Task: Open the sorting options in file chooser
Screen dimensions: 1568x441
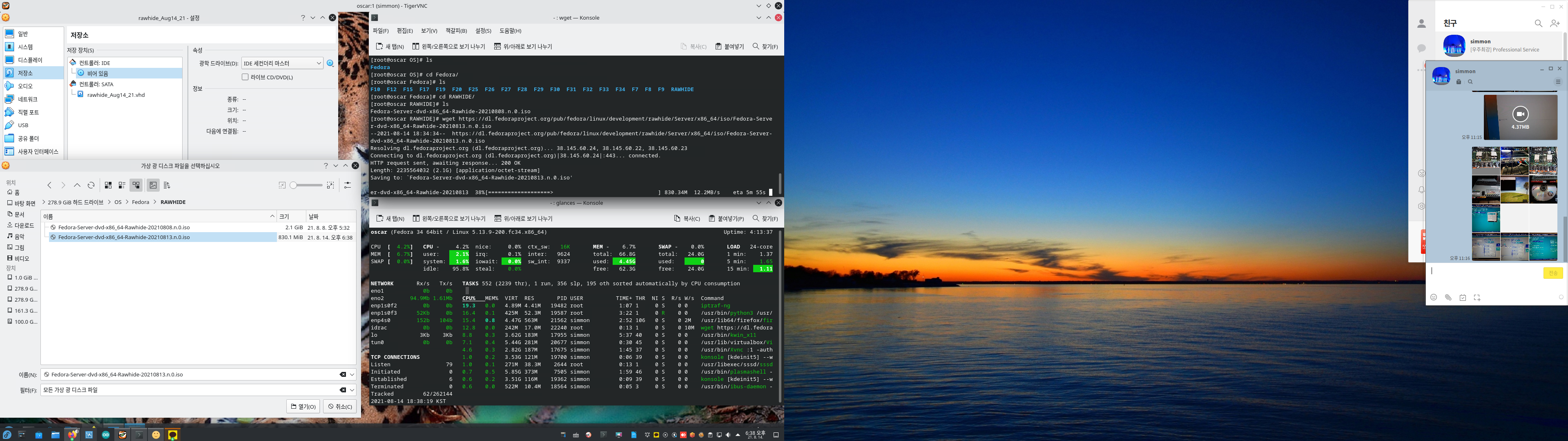Action: [167, 185]
